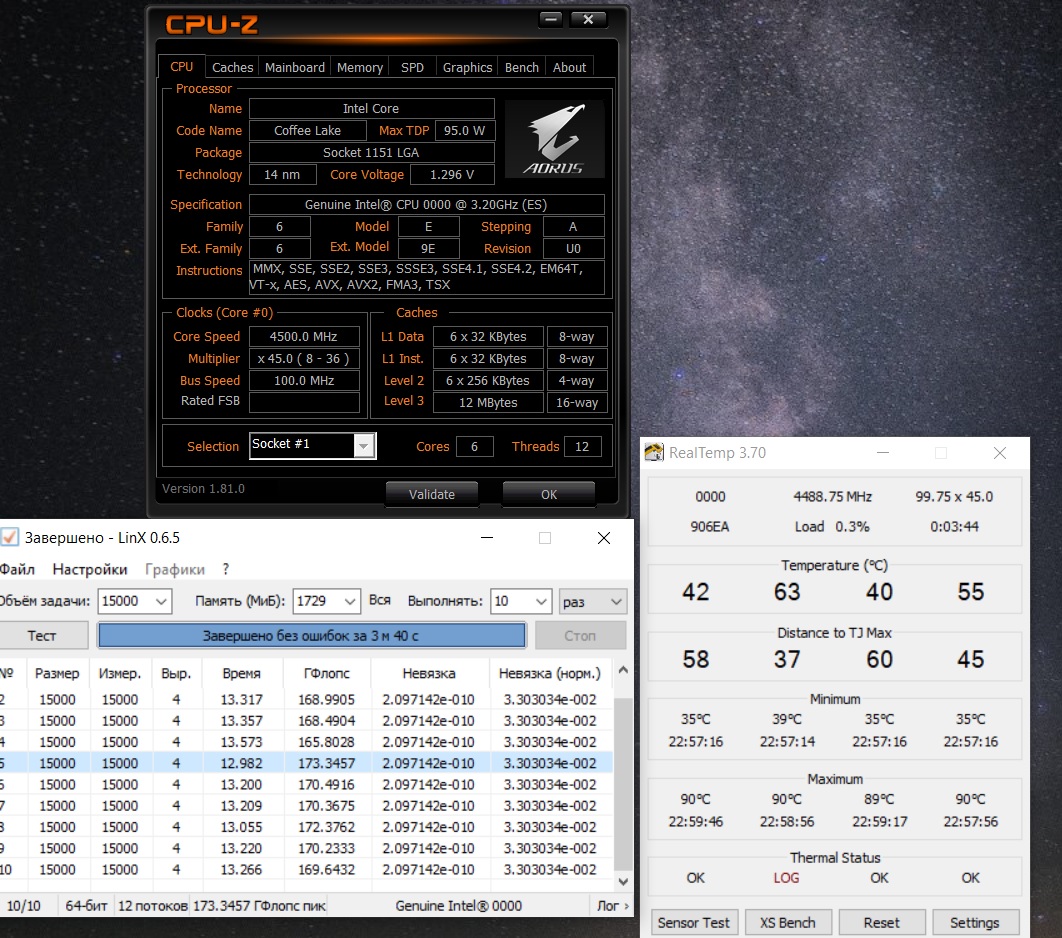1062x938 pixels.
Task: Click the Время column header
Action: click(241, 673)
